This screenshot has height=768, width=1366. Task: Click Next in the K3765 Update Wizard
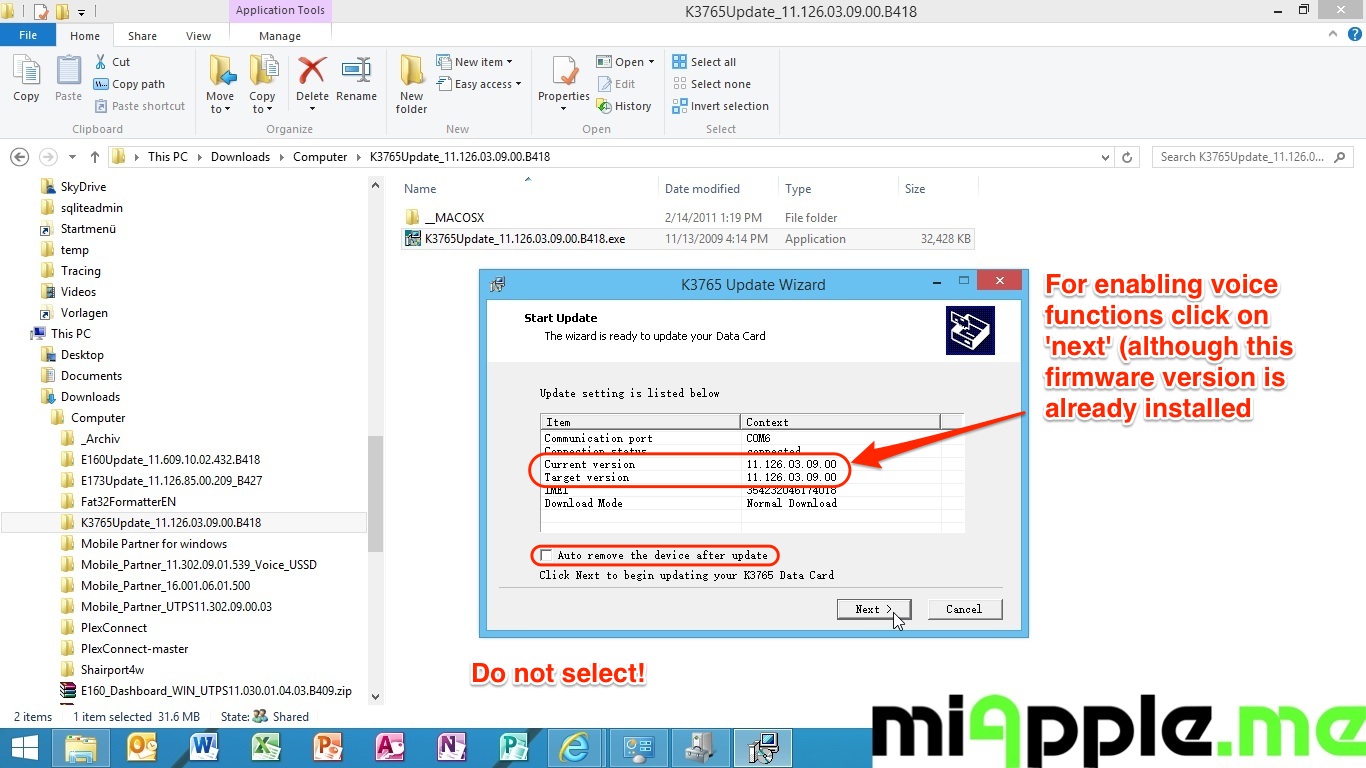point(873,609)
